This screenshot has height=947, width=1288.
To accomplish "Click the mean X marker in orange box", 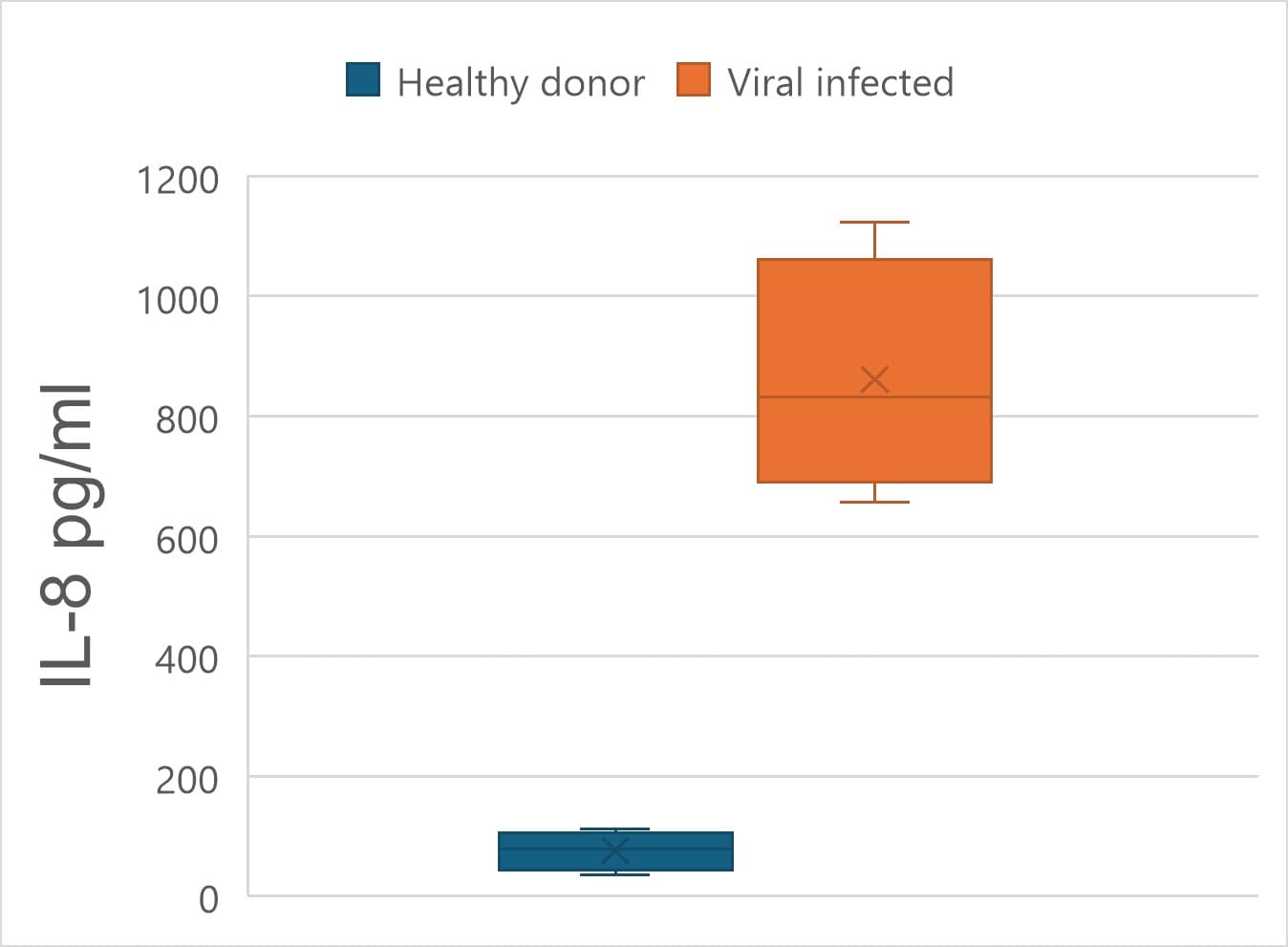I will [x=874, y=379].
